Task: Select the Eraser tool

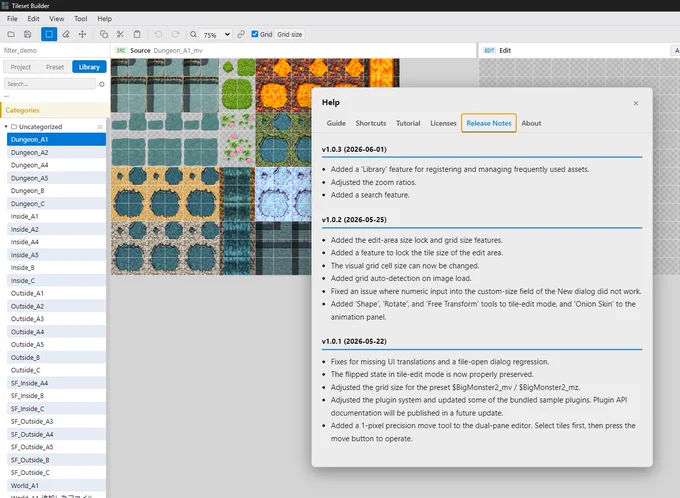Action: pos(65,34)
